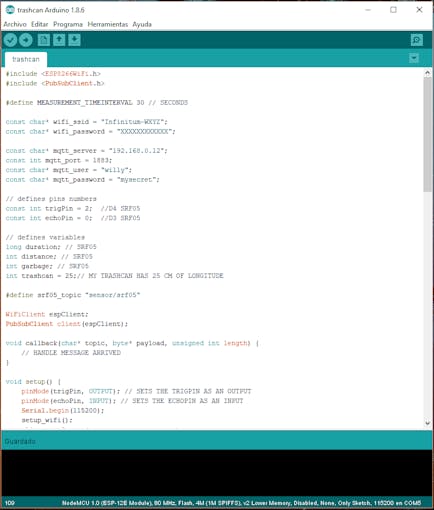Click the void callback function line

pyautogui.click(x=132, y=343)
